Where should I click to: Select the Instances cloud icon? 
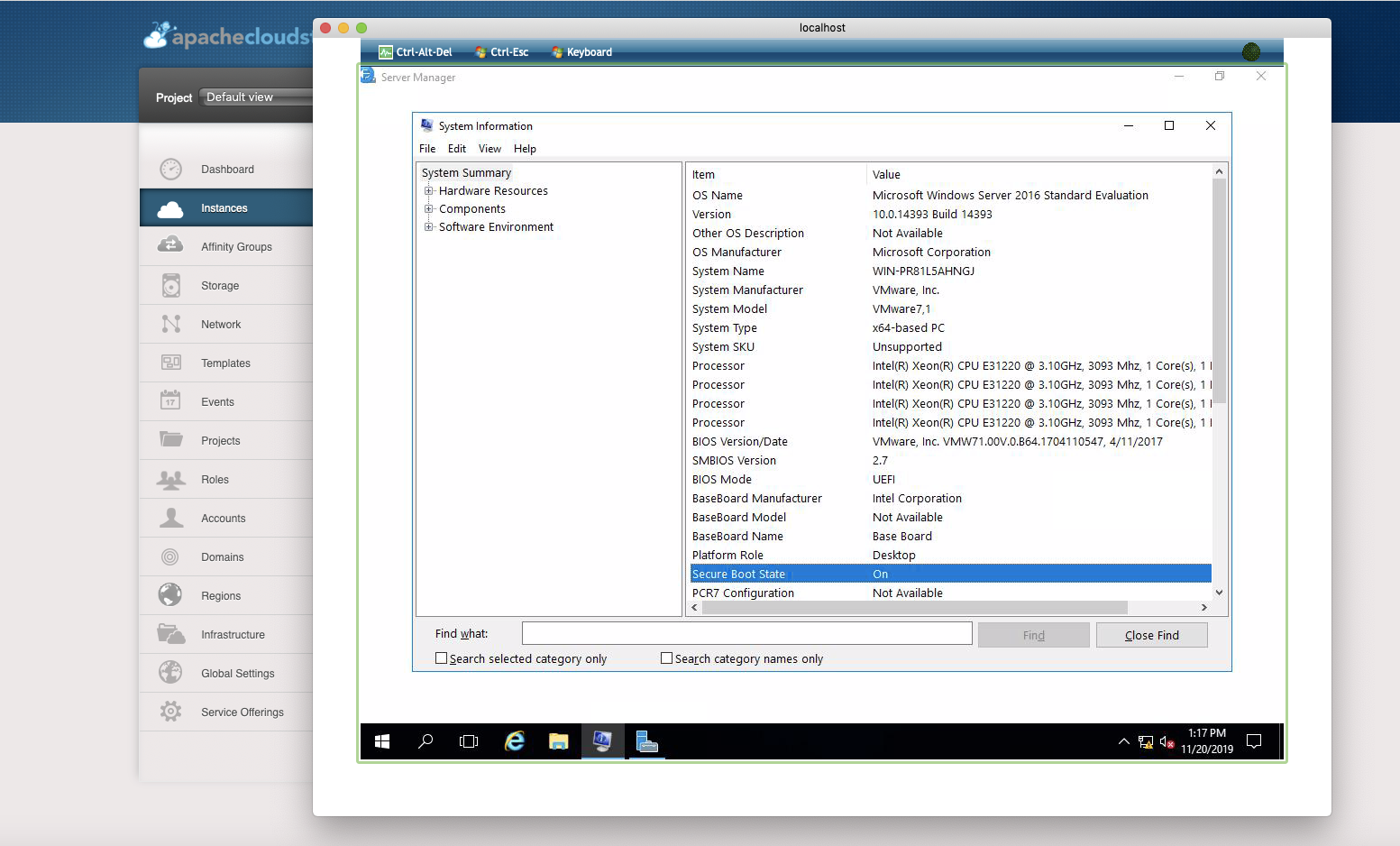coord(170,208)
